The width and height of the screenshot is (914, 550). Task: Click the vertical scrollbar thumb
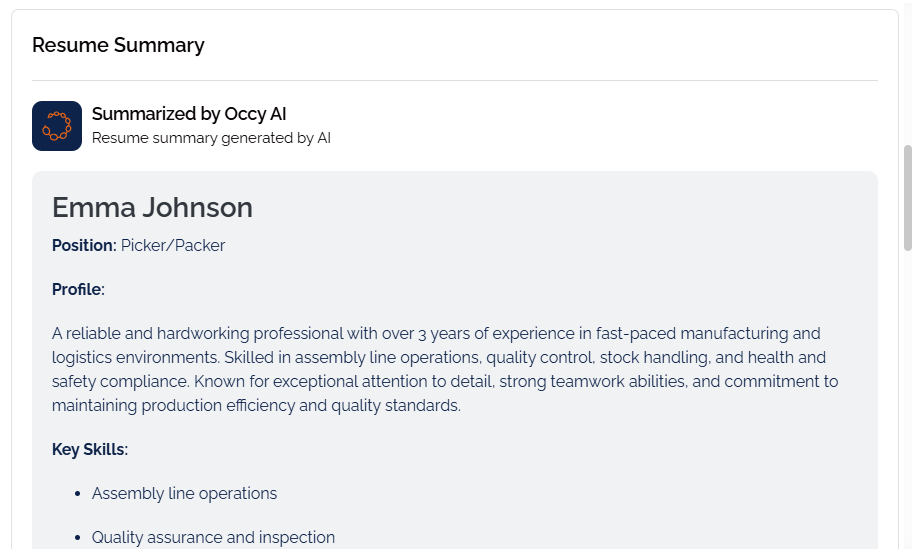tap(908, 197)
